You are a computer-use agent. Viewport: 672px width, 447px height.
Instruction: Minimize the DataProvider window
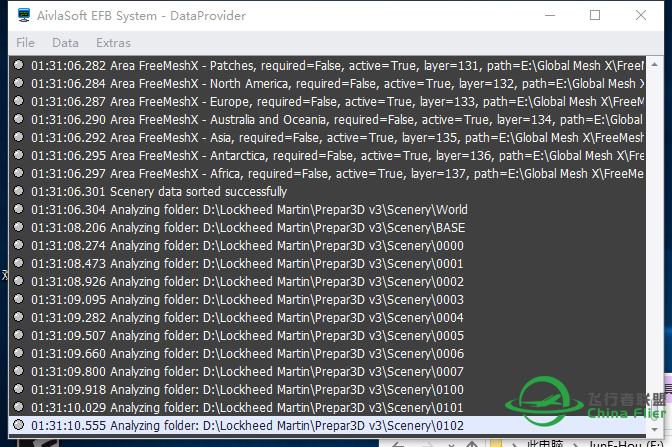coord(550,15)
